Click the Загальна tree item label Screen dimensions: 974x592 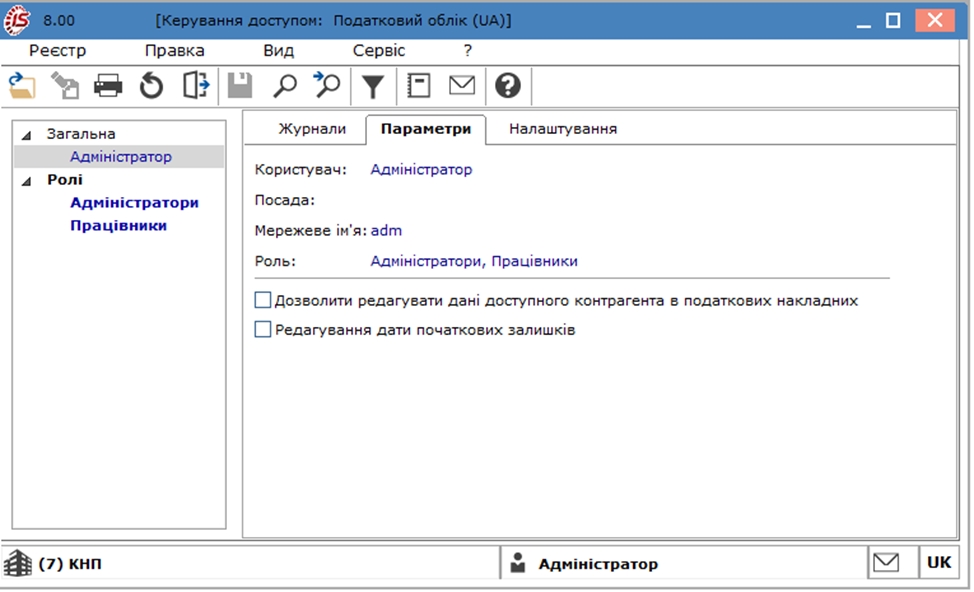click(81, 134)
